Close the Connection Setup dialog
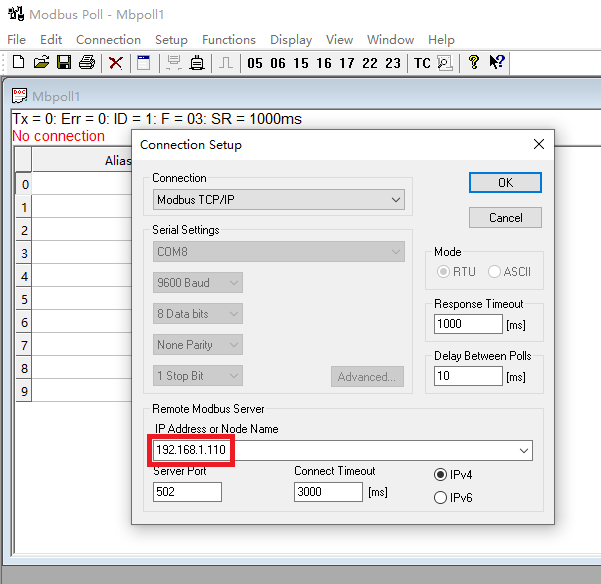The height and width of the screenshot is (584, 601). point(539,145)
